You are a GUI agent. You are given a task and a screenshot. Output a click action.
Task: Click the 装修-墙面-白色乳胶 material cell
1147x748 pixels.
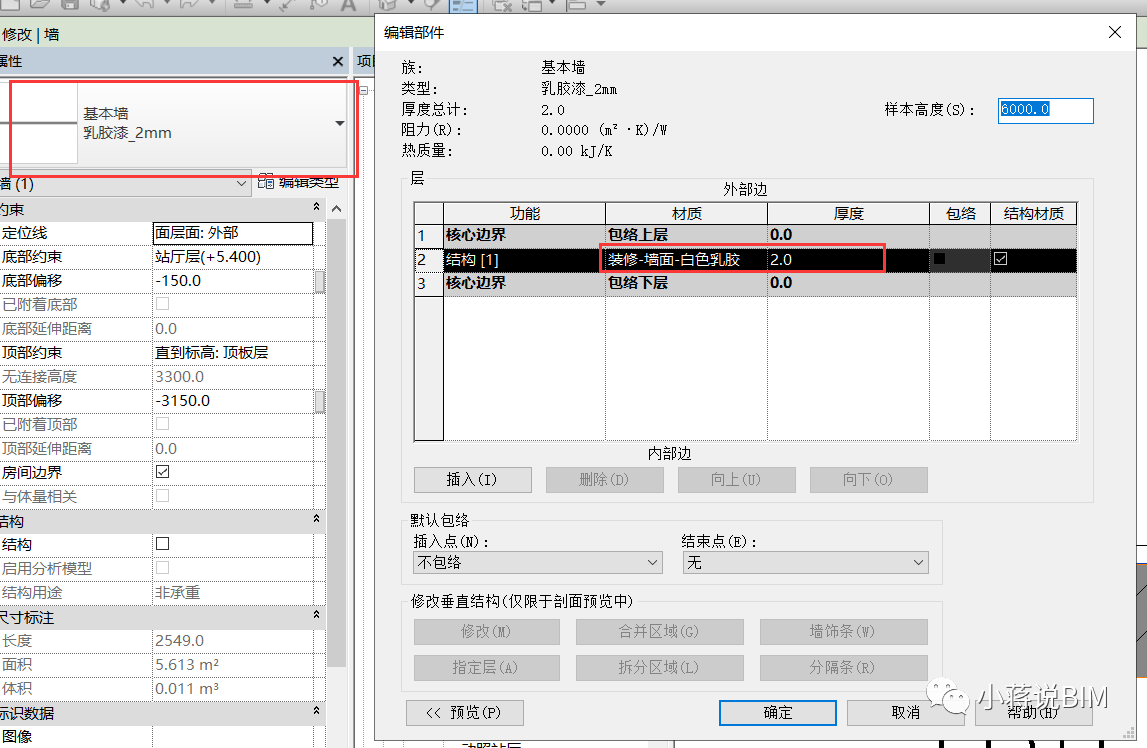coord(686,260)
